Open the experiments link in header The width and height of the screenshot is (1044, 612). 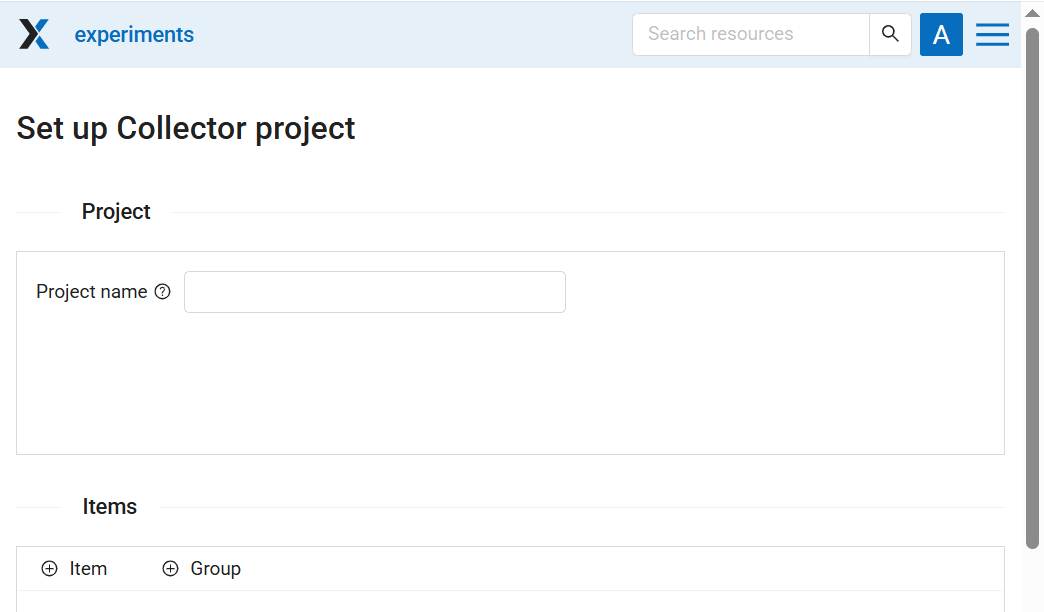tap(134, 35)
